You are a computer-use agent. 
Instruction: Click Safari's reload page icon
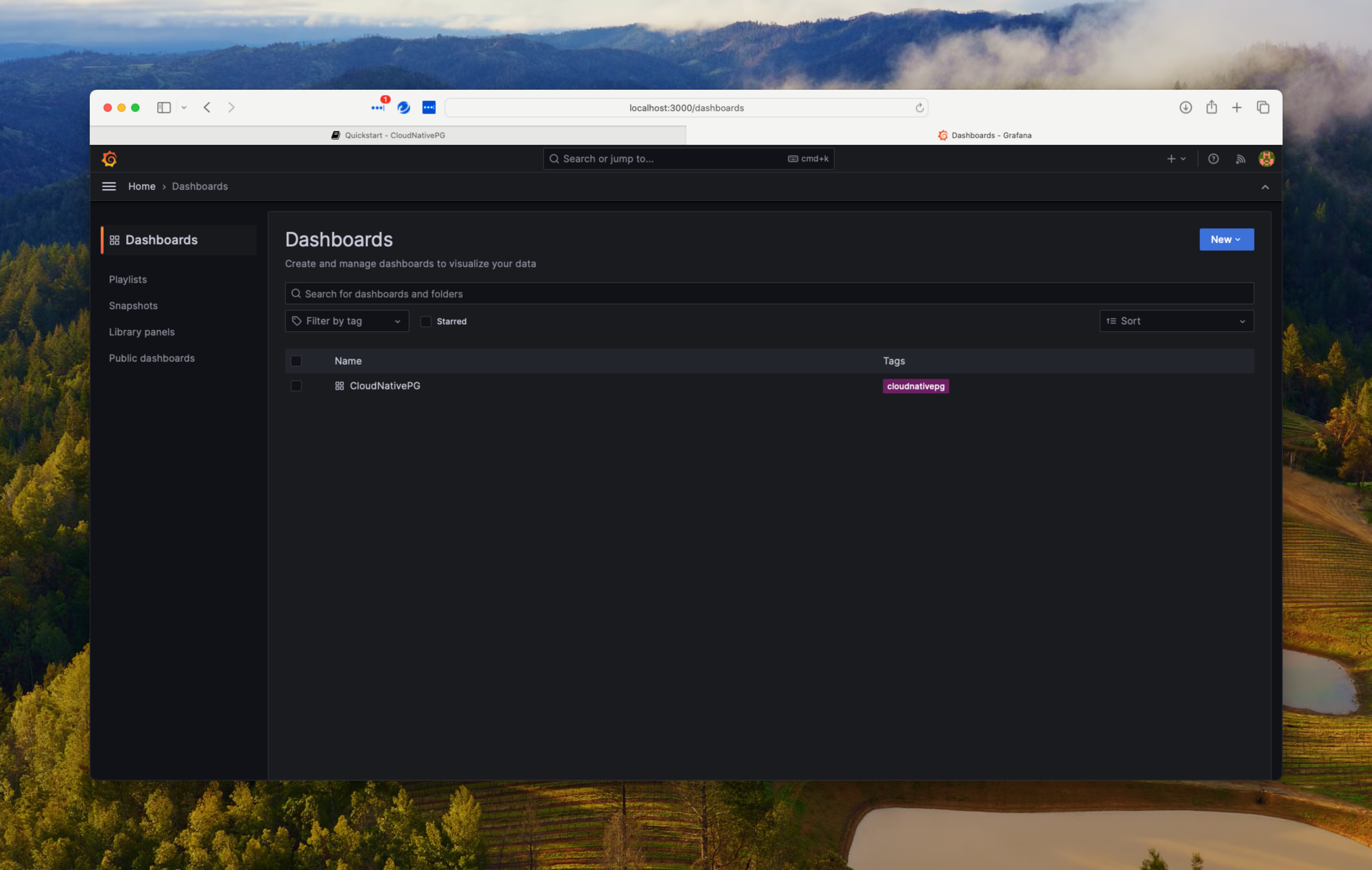click(919, 108)
